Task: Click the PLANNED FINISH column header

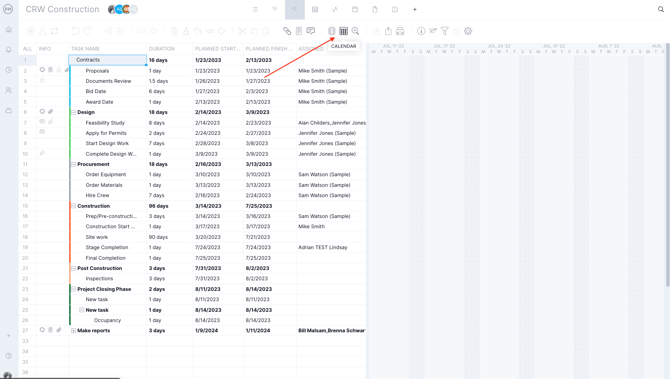Action: coord(269,49)
